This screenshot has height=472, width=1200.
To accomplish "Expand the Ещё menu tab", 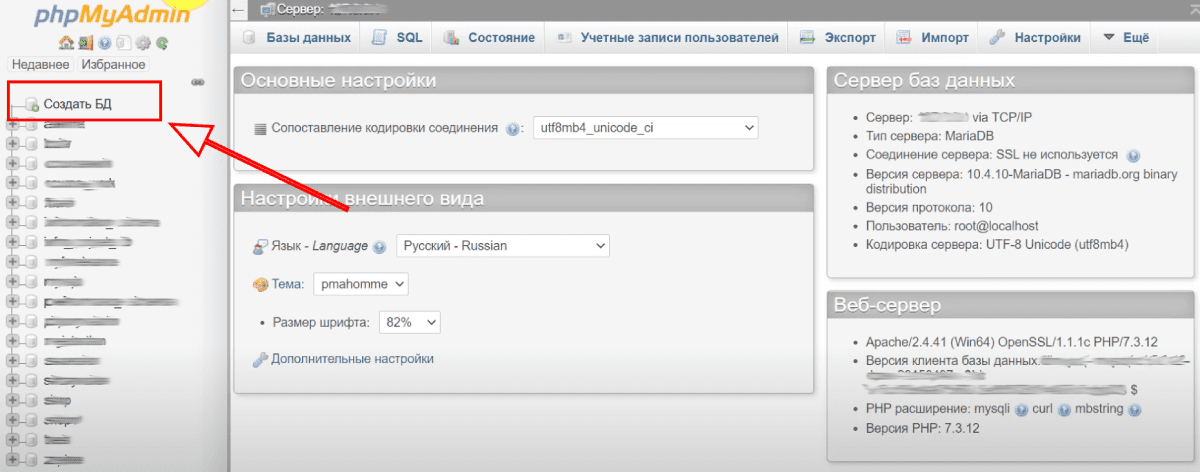I will coord(1125,37).
